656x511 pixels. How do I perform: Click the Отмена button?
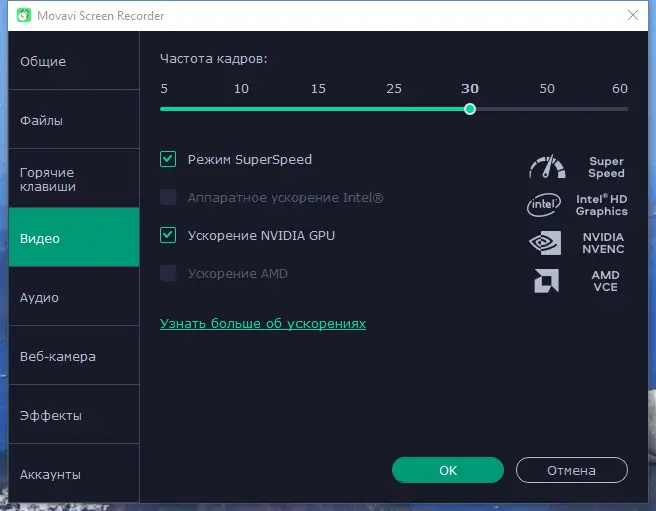pos(571,470)
